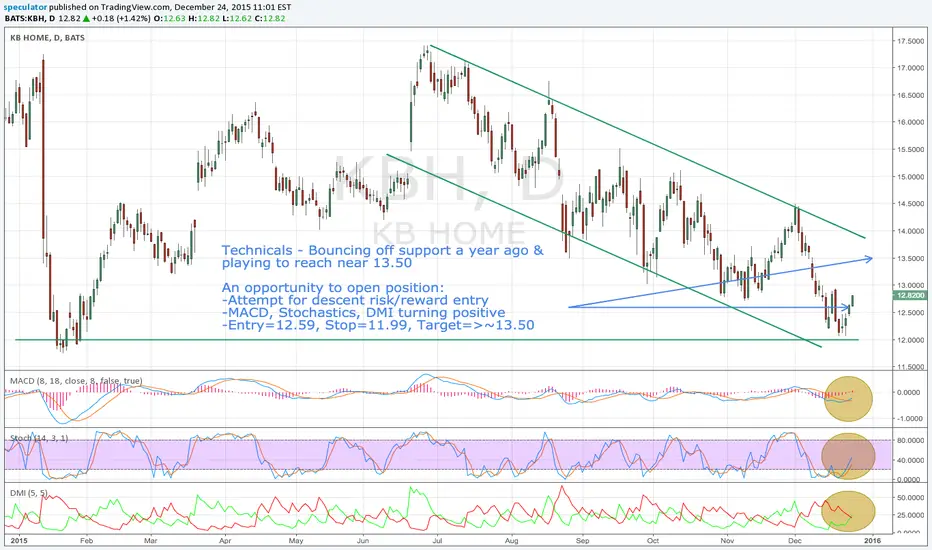Click the 16.5000 price axis label
The height and width of the screenshot is (550, 932).
click(910, 95)
